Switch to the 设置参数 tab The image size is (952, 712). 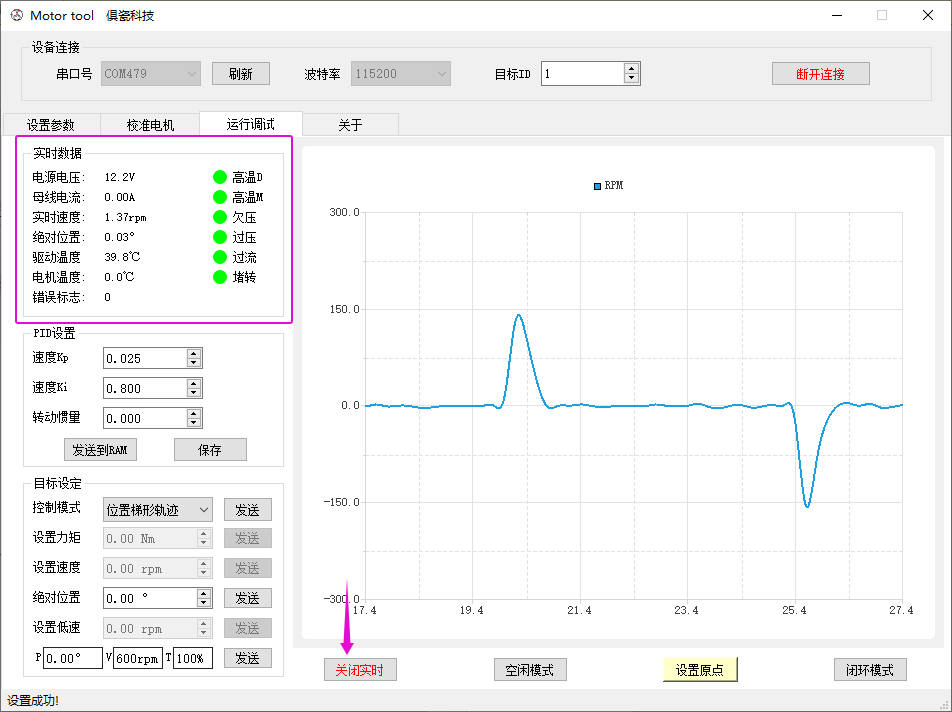pos(51,124)
